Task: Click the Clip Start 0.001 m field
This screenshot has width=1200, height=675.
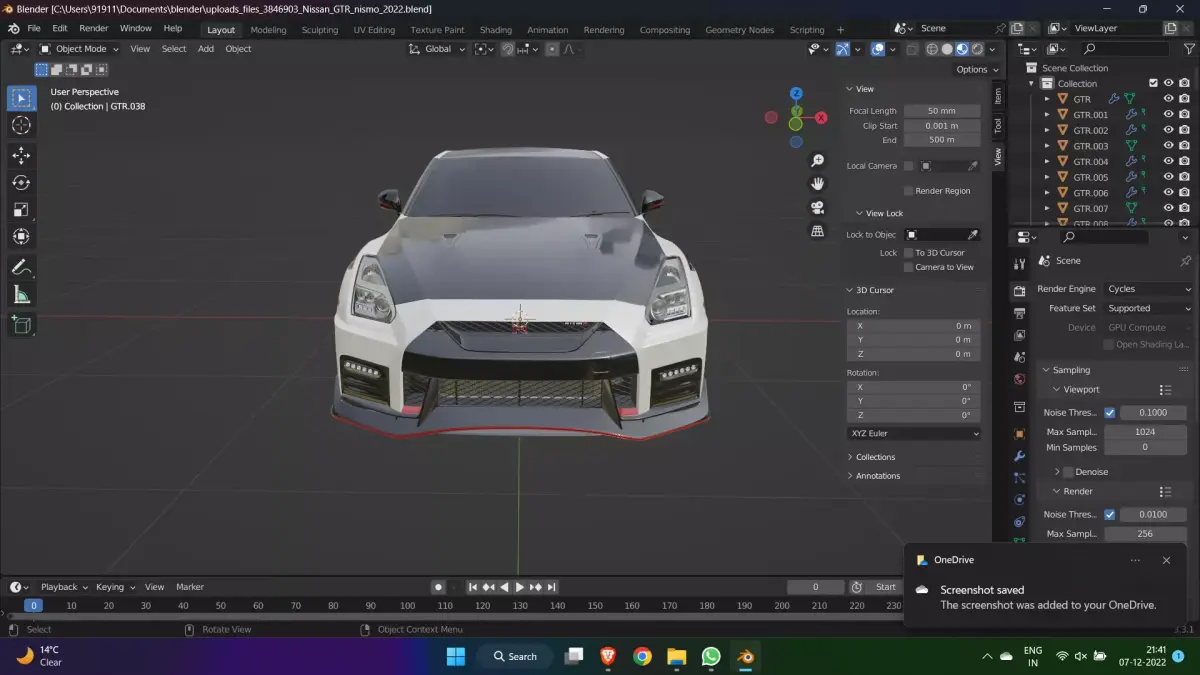Action: tap(942, 126)
